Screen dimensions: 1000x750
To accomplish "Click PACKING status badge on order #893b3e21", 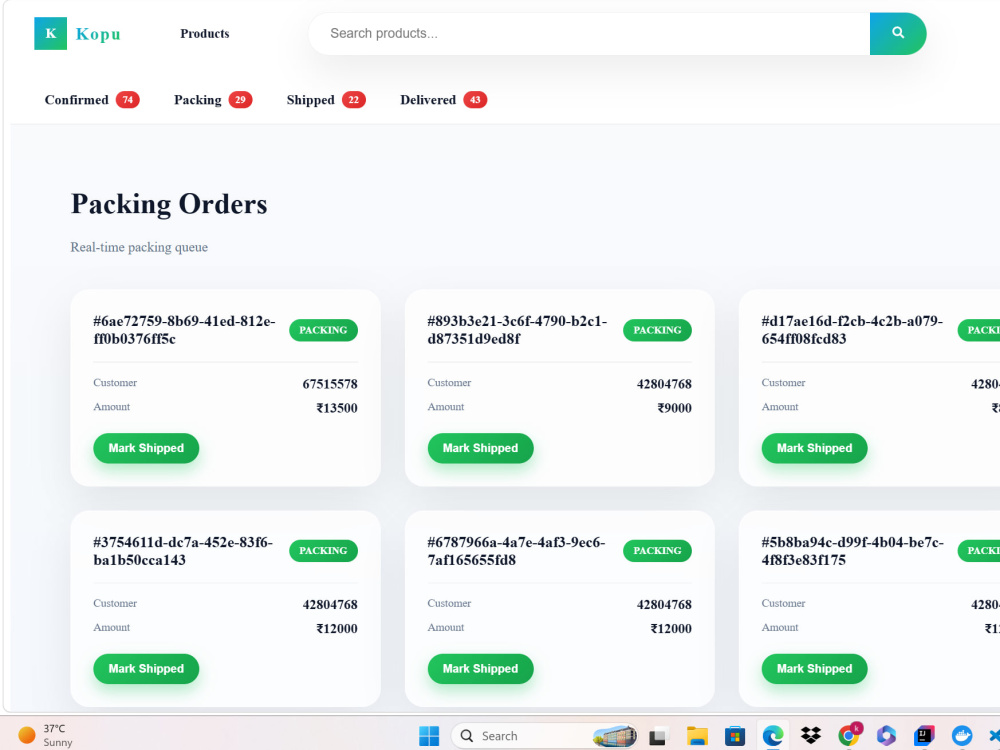I will pyautogui.click(x=658, y=330).
